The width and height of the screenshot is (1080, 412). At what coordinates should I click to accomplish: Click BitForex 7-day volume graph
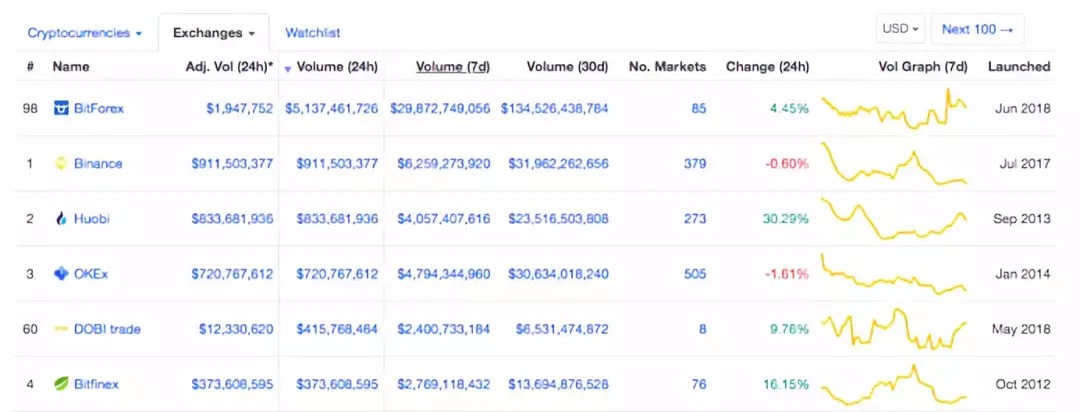tap(893, 108)
